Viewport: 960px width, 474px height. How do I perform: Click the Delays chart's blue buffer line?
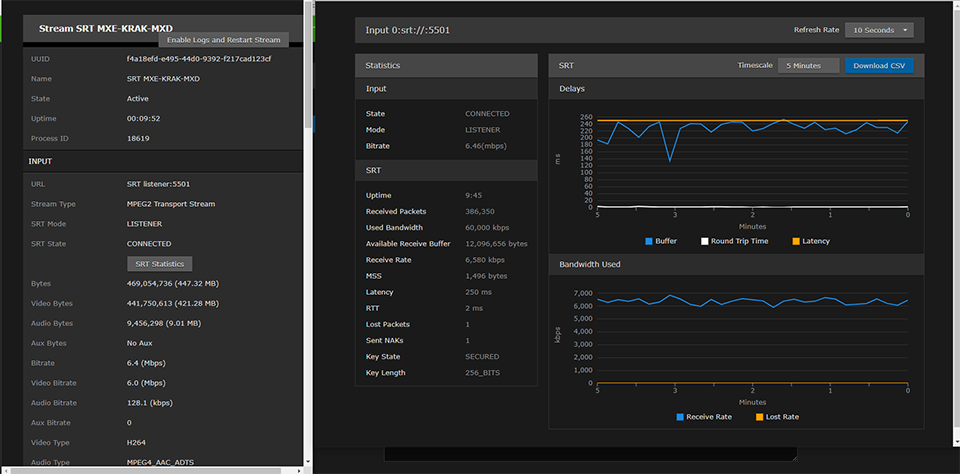(670, 158)
